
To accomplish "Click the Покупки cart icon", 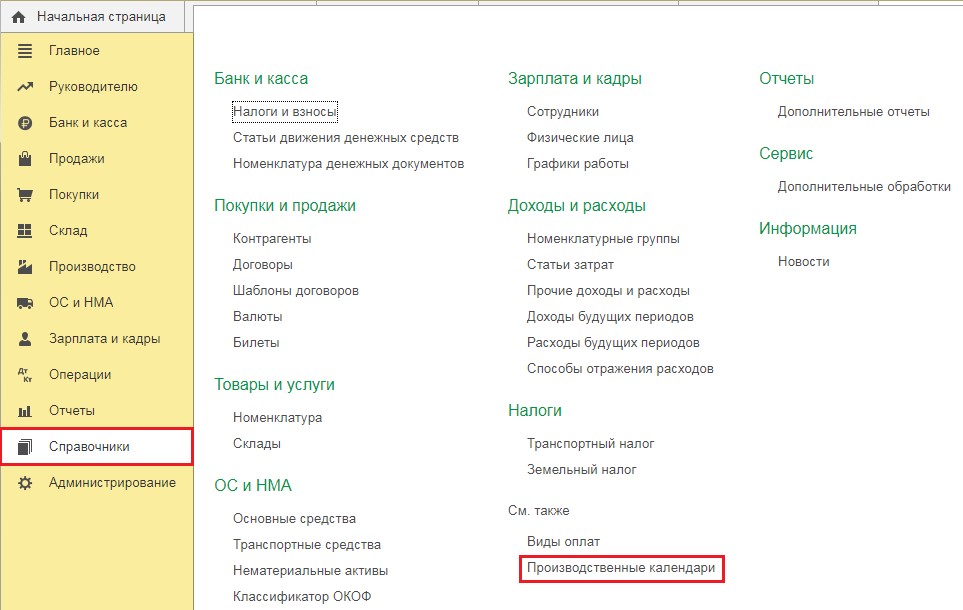I will pyautogui.click(x=26, y=195).
